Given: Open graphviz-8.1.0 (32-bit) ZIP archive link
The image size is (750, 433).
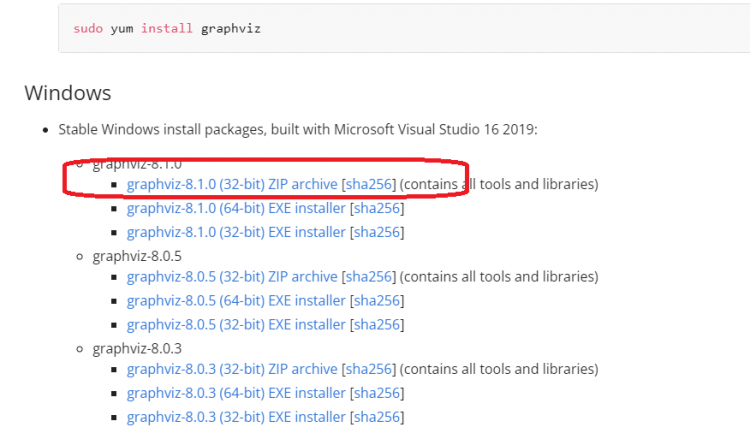Looking at the screenshot, I should coord(232,184).
